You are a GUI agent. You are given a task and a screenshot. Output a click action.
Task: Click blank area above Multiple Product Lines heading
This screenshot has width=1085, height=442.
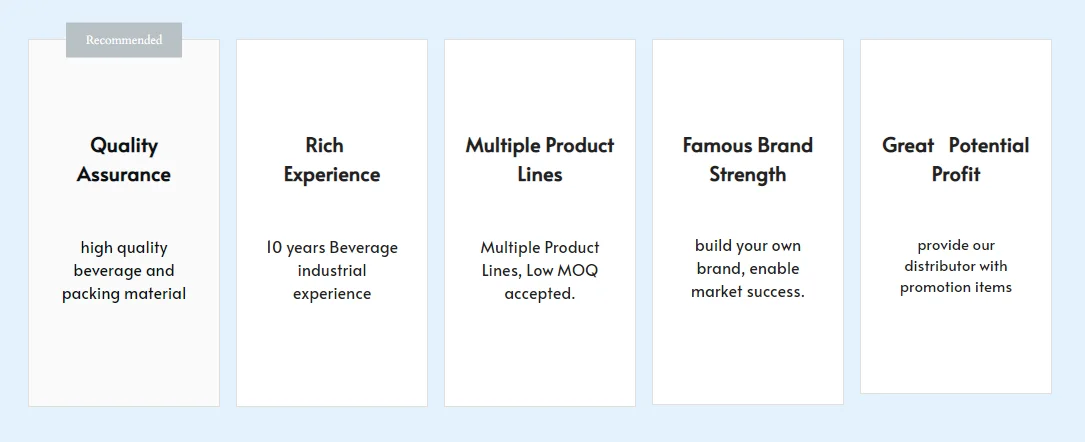tap(540, 85)
